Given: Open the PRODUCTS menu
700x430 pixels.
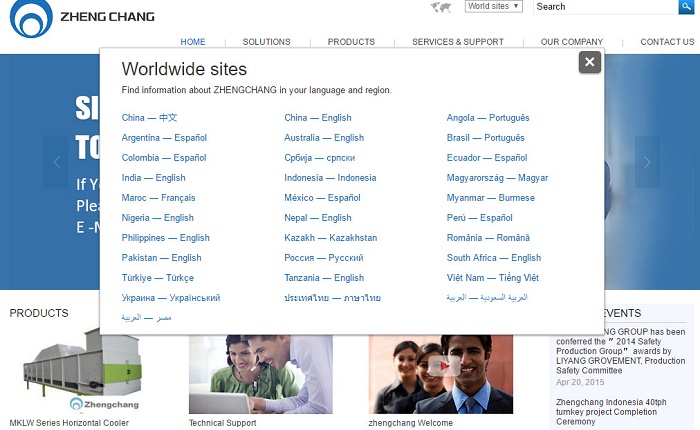Looking at the screenshot, I should pyautogui.click(x=351, y=42).
